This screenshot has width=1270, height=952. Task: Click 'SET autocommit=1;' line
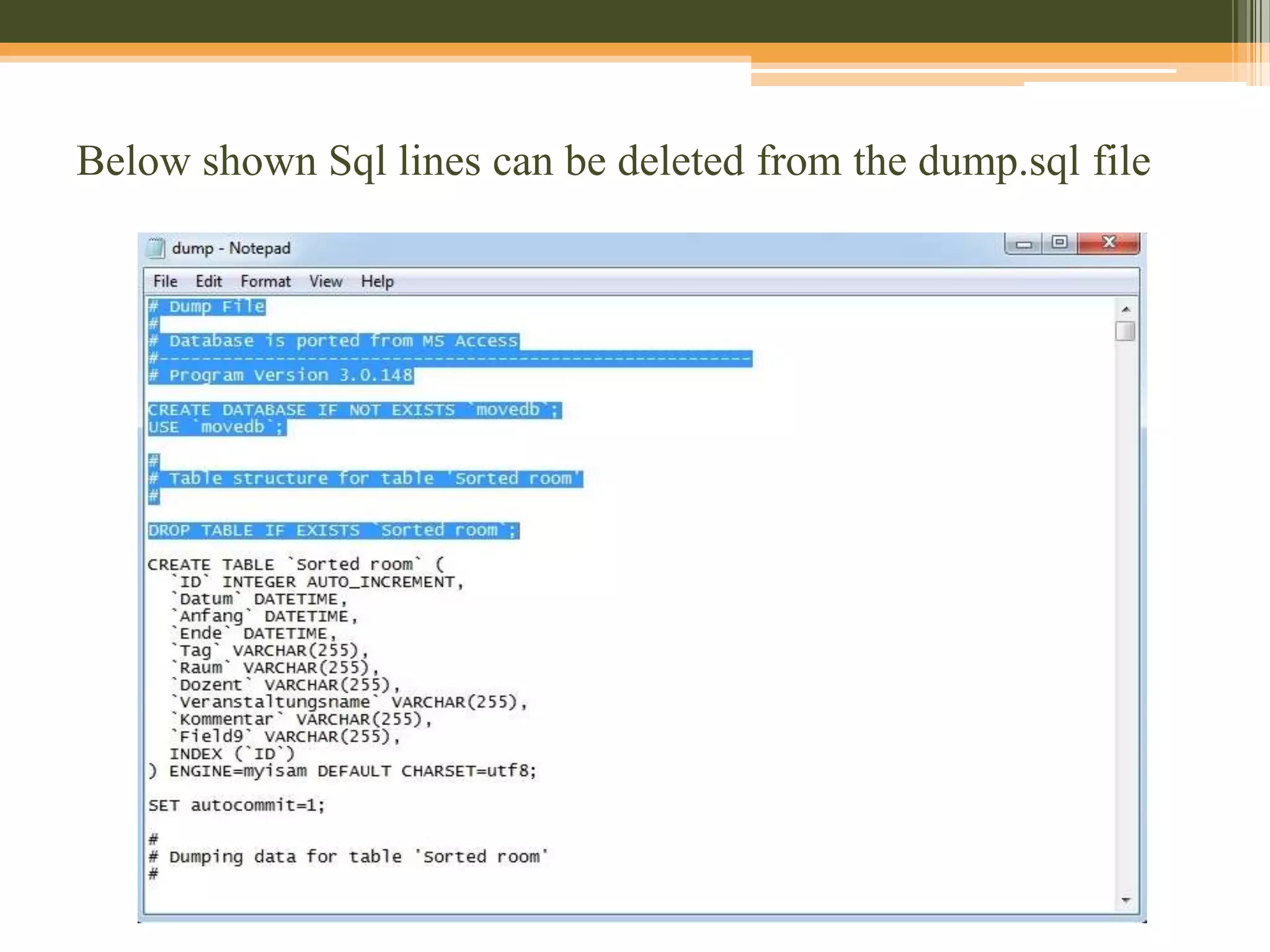(x=236, y=805)
